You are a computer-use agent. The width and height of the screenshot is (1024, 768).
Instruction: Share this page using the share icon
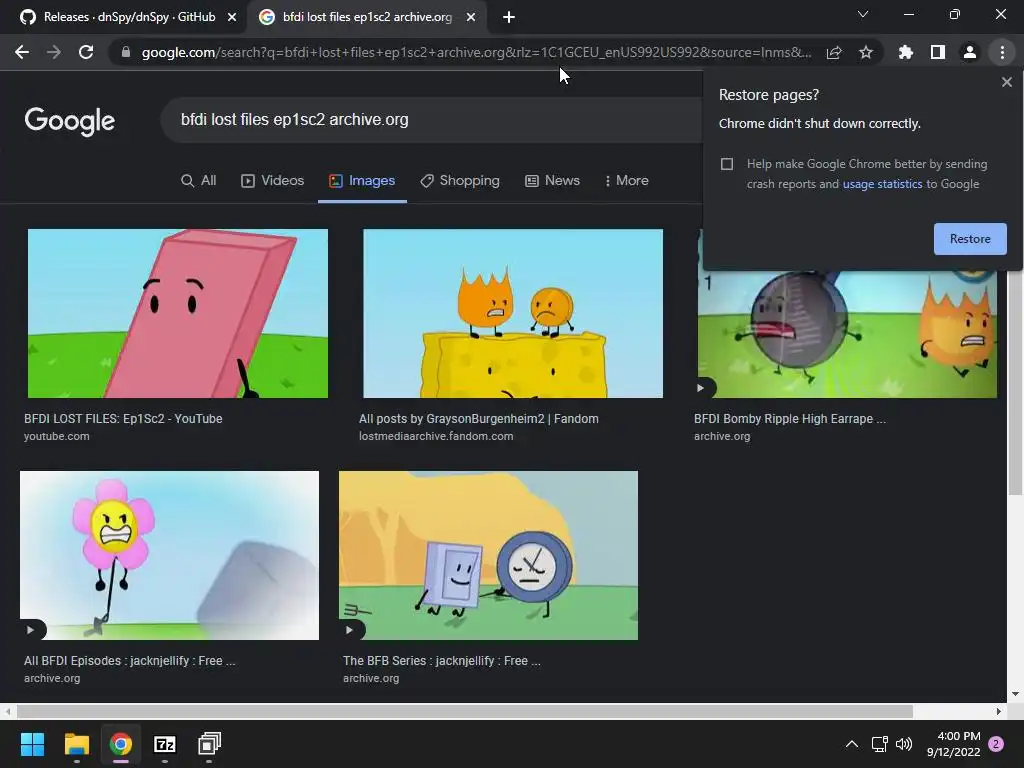click(x=834, y=52)
